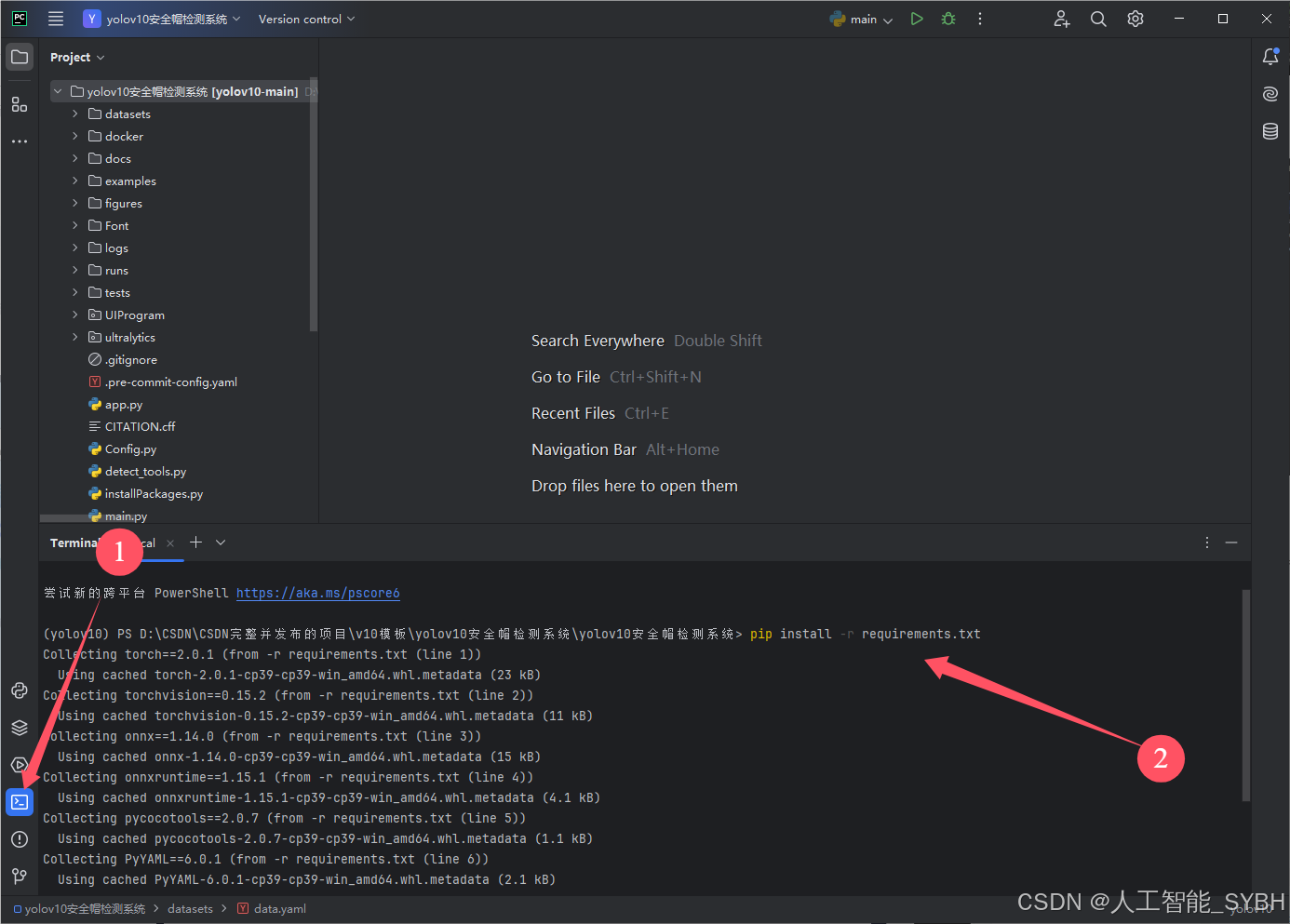Screen dimensions: 1290x924
Task: Expand the ultralytics folder node
Action: pos(75,337)
